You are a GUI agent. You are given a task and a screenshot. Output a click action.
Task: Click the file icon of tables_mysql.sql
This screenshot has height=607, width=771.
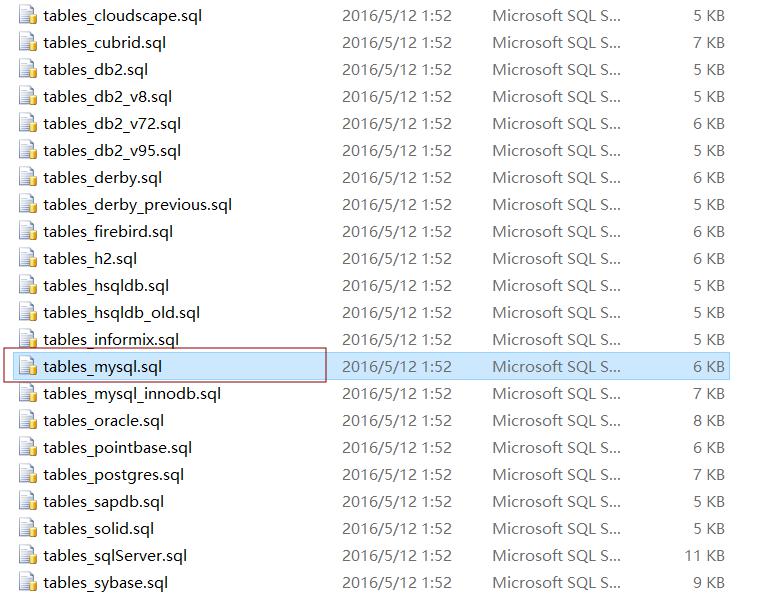coord(28,366)
